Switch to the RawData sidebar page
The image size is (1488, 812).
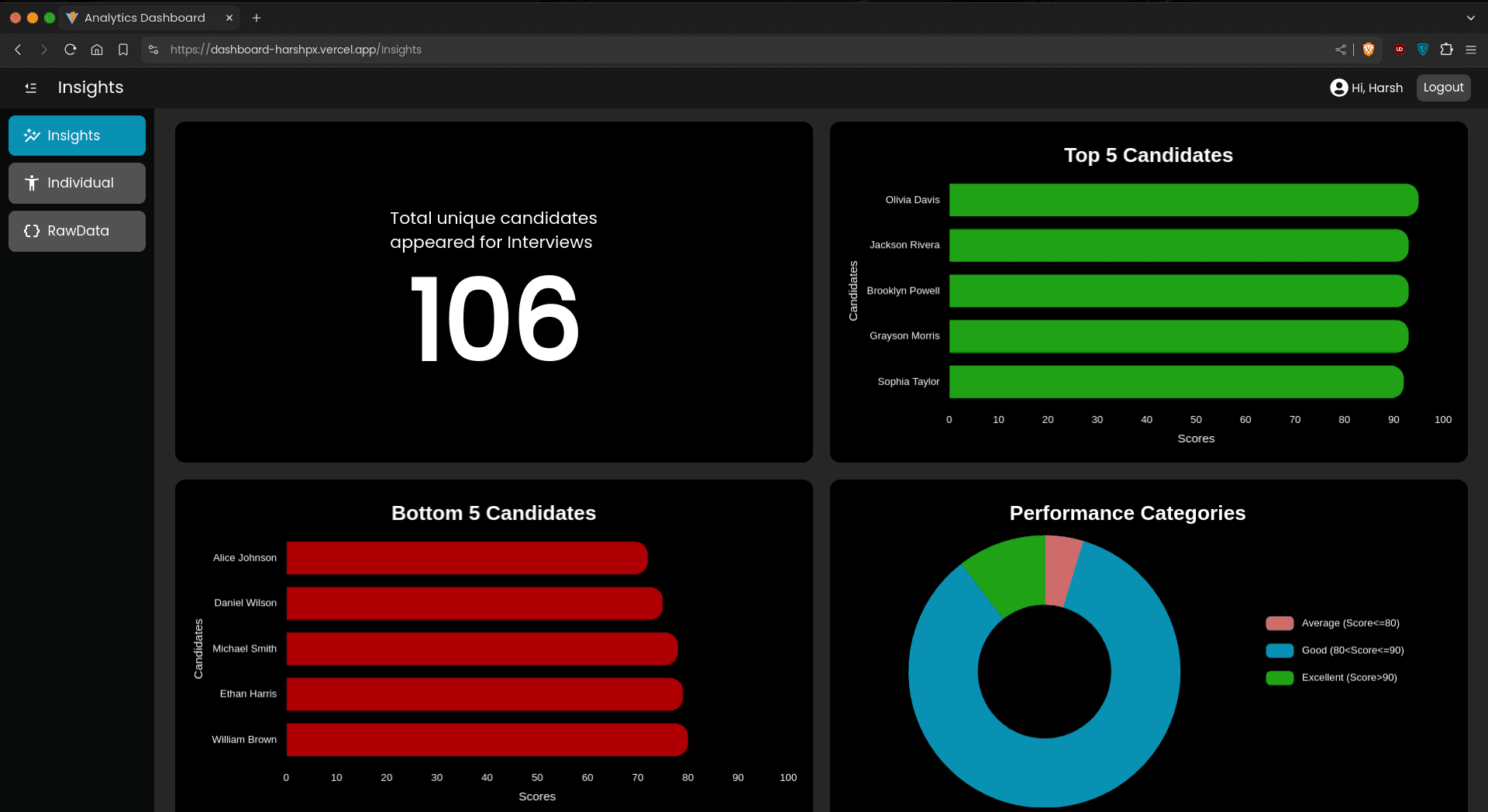click(x=77, y=231)
